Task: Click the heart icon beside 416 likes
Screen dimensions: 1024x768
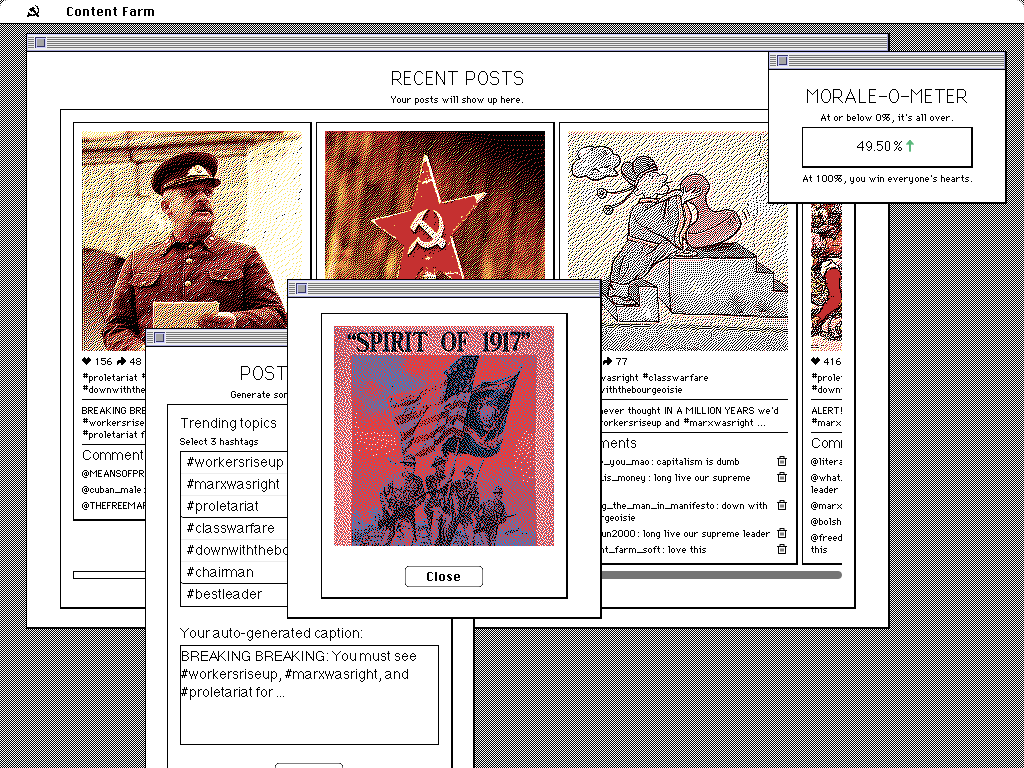Action: 816,361
